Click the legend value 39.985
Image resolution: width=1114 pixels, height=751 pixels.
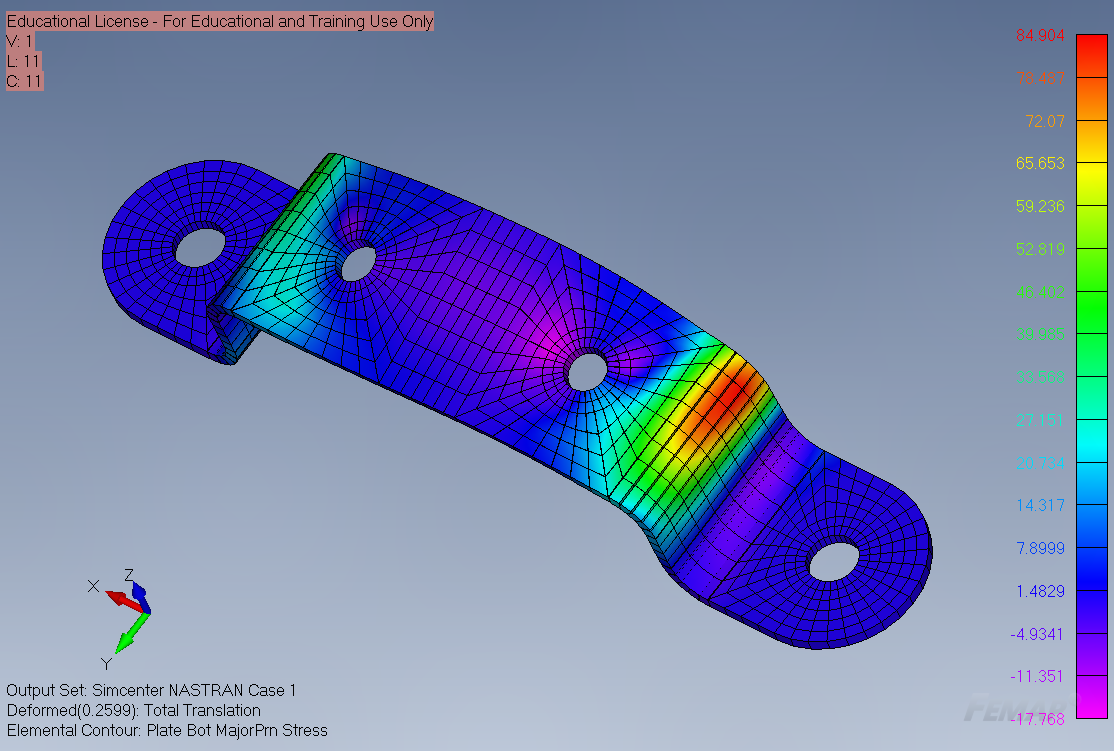1040,334
